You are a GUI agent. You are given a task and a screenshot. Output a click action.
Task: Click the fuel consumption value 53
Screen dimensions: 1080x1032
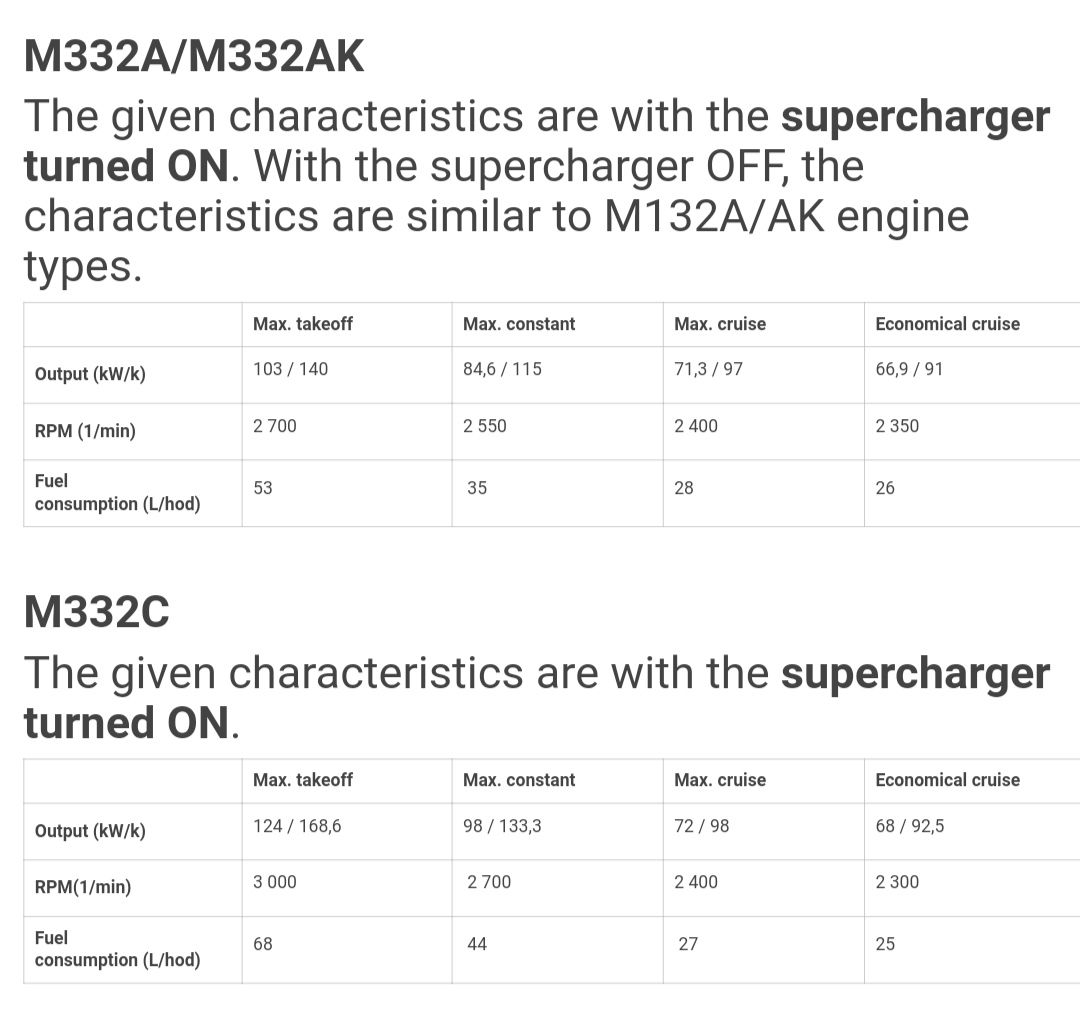[x=263, y=488]
